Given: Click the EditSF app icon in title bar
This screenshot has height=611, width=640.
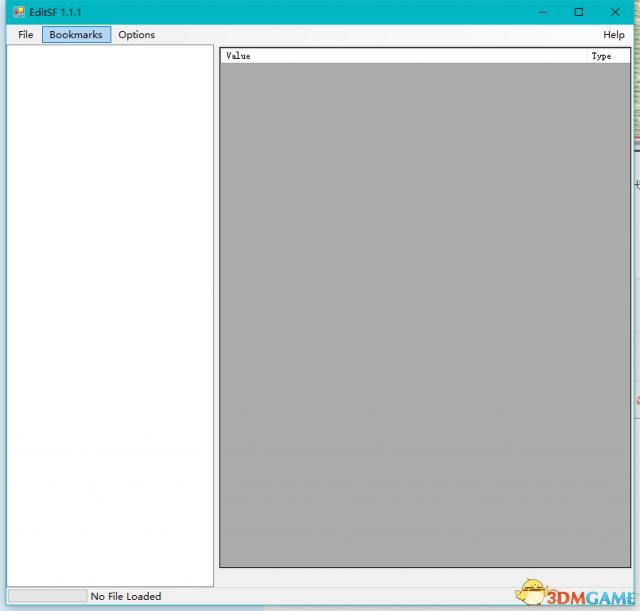Looking at the screenshot, I should 18,12.
